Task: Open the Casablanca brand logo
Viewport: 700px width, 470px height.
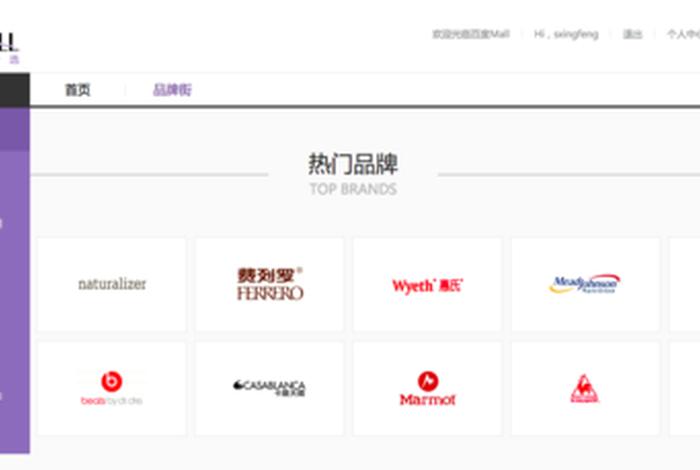Action: (x=270, y=388)
